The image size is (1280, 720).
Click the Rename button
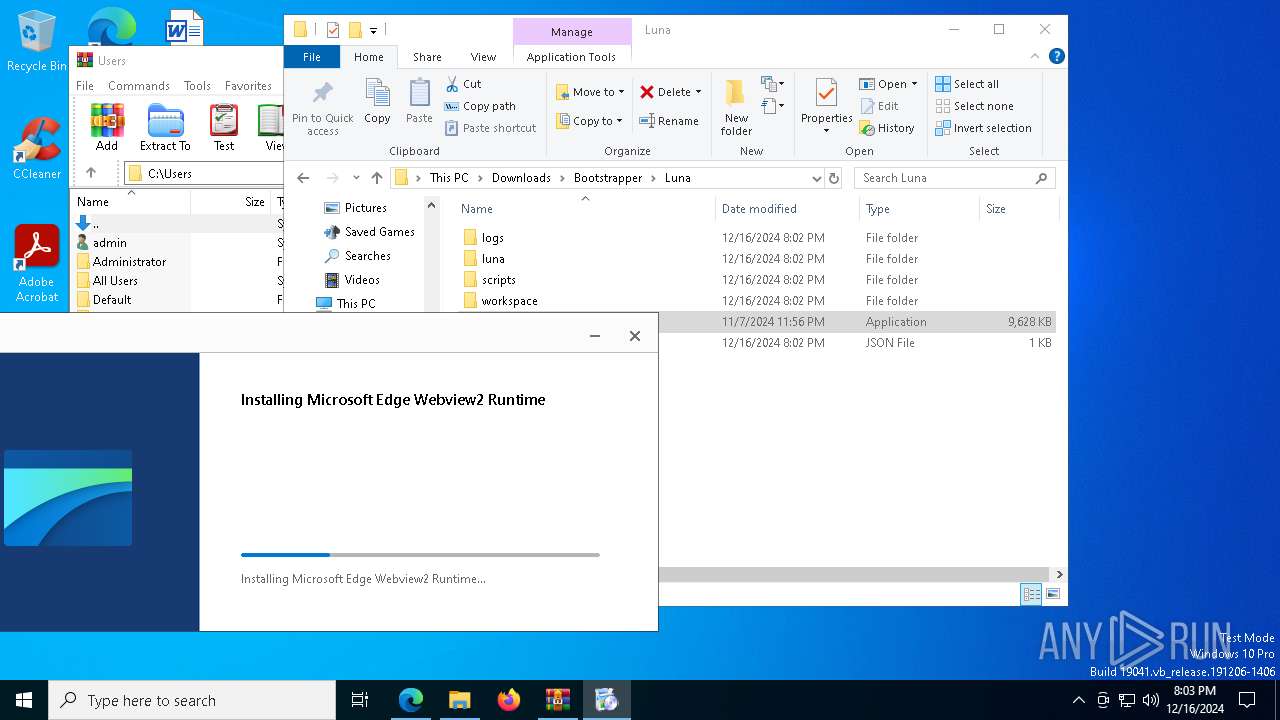pos(669,121)
